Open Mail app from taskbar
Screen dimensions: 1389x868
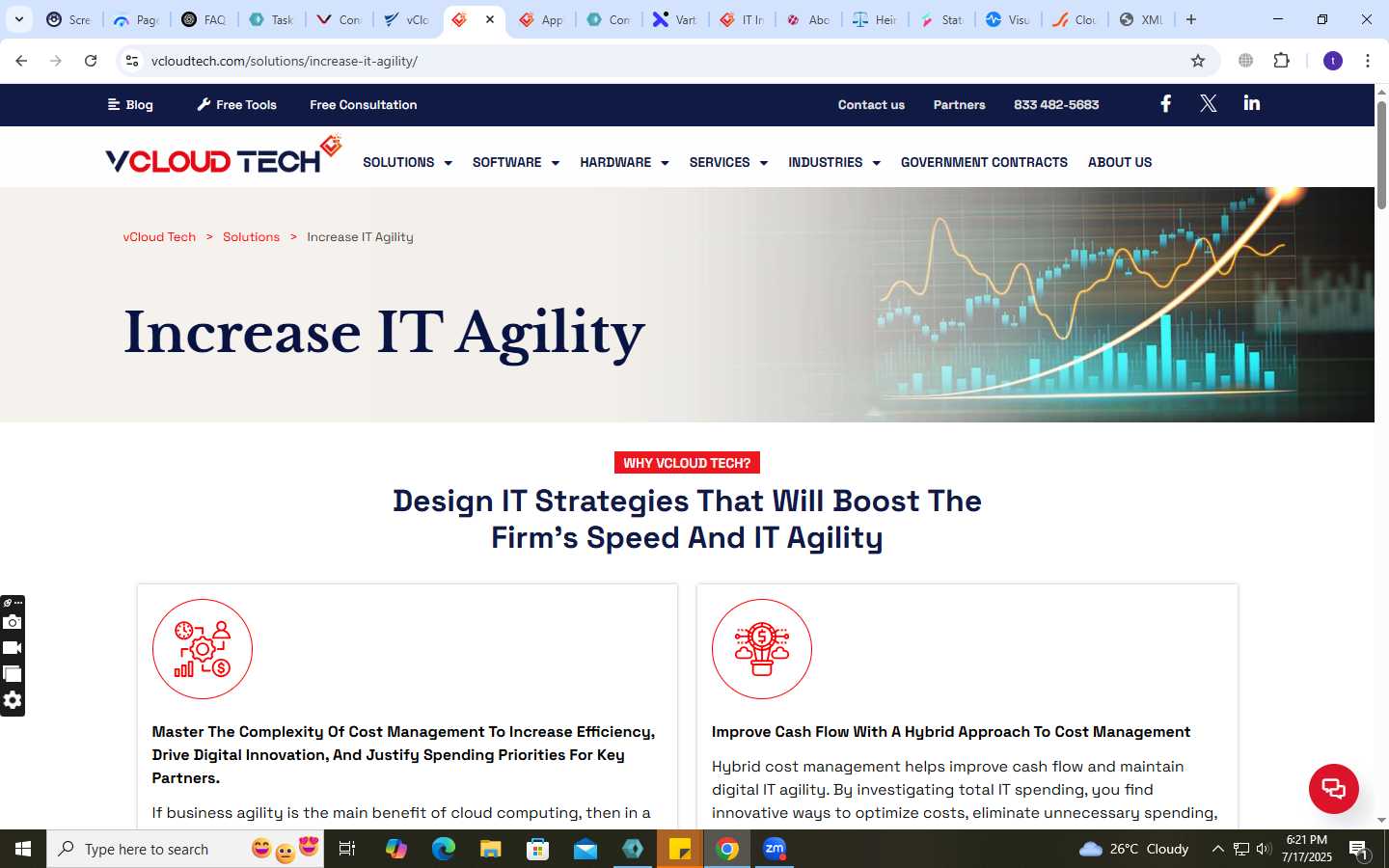(585, 849)
